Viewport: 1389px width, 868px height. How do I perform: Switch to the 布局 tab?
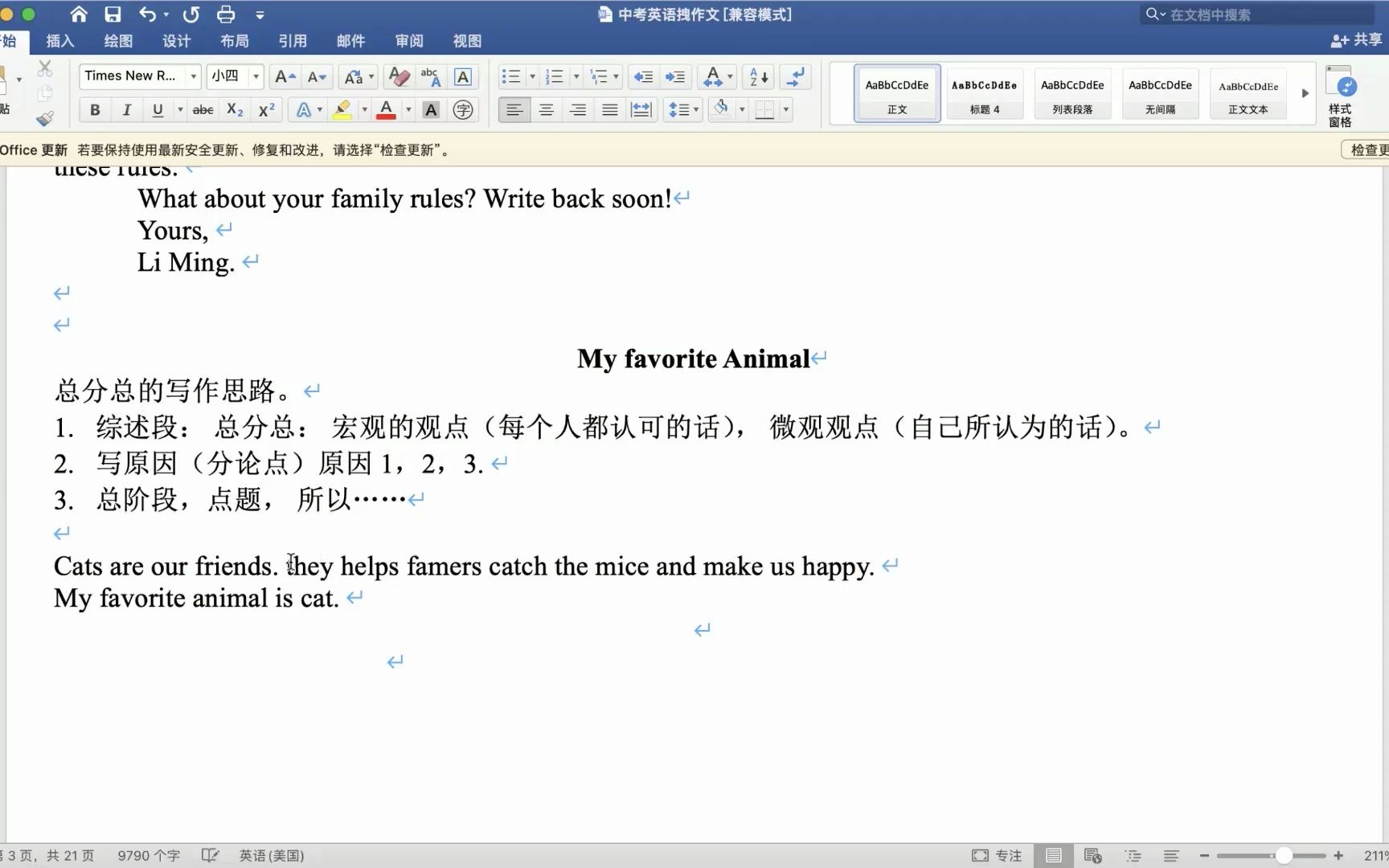point(234,40)
